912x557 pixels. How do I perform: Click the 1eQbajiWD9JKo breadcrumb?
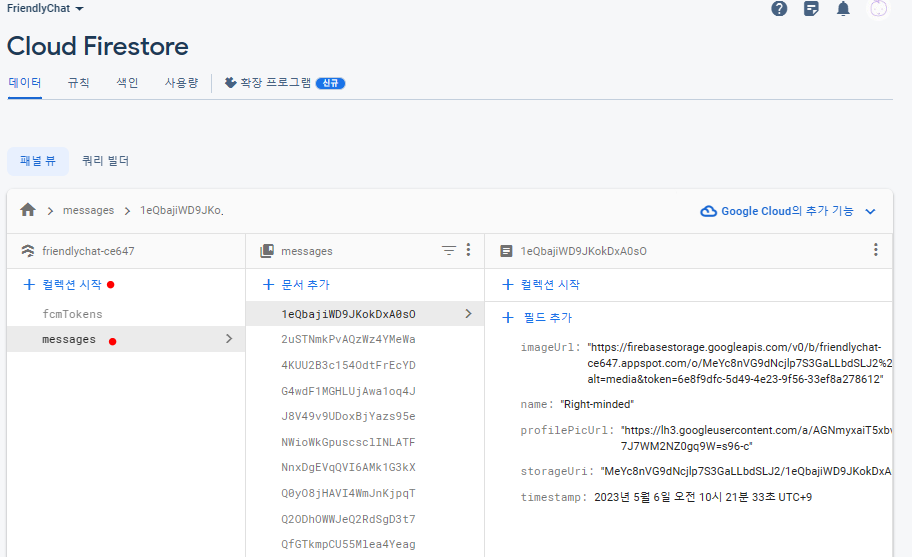click(x=181, y=210)
